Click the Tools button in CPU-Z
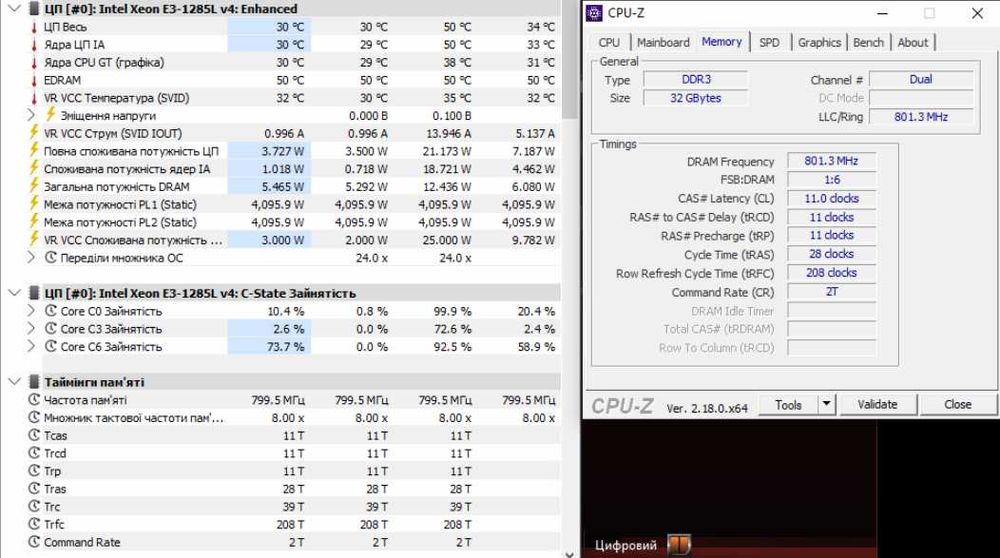This screenshot has height=558, width=1000. (788, 405)
